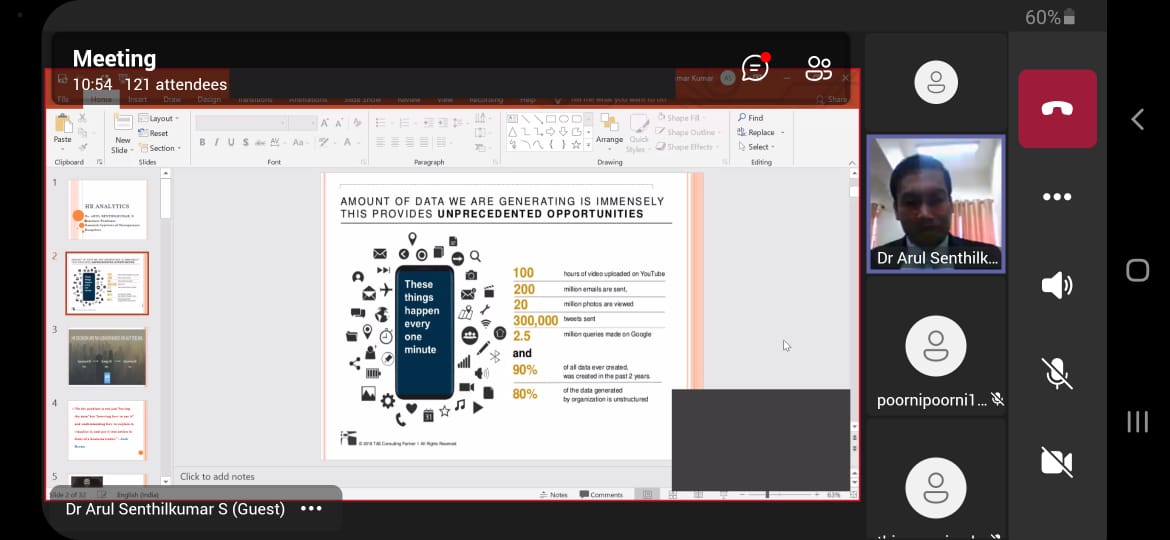Select Dr Arul Senthilkumar's video tile
Image resolution: width=1170 pixels, height=540 pixels.
(936, 204)
